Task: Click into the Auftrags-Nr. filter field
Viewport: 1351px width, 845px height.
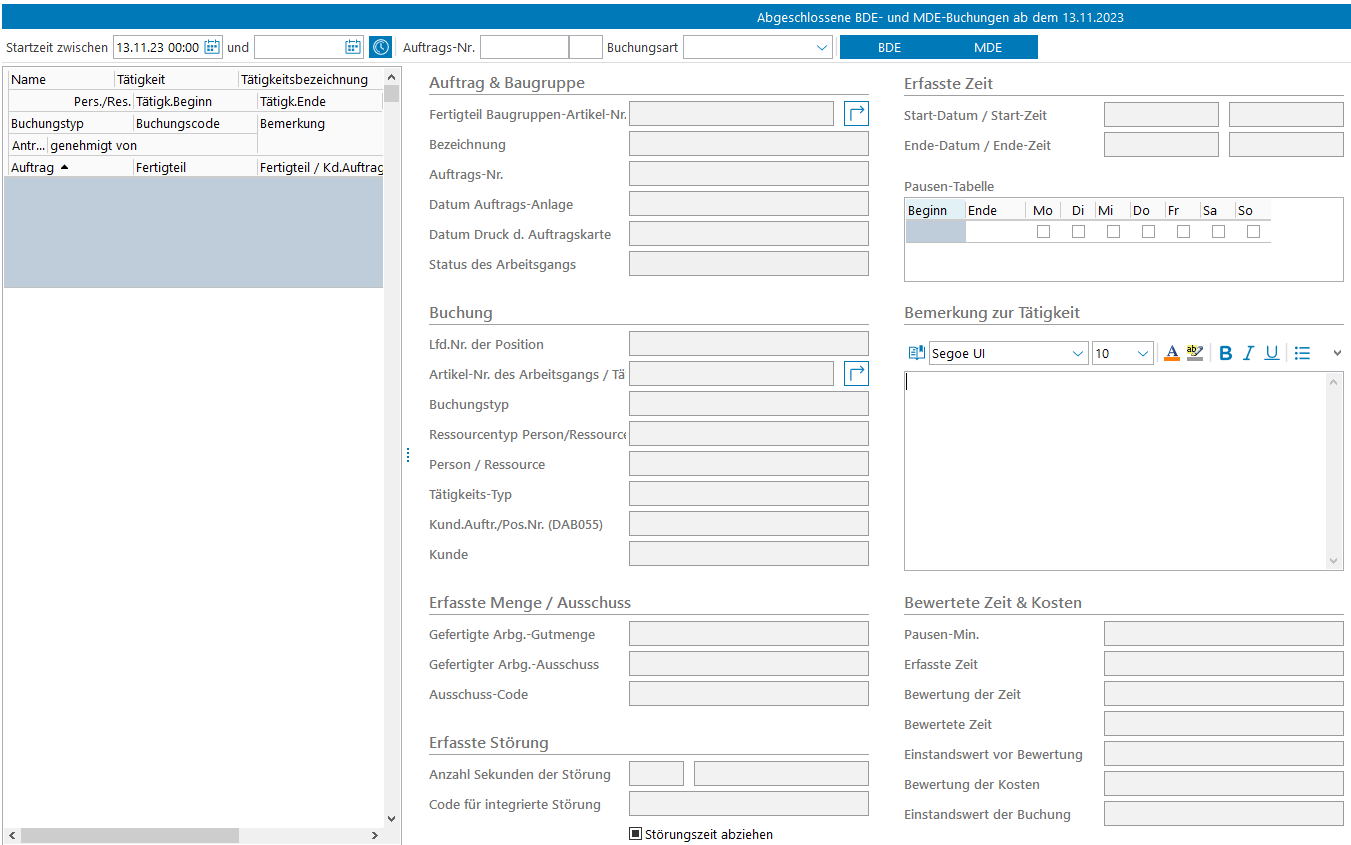Action: click(x=524, y=47)
